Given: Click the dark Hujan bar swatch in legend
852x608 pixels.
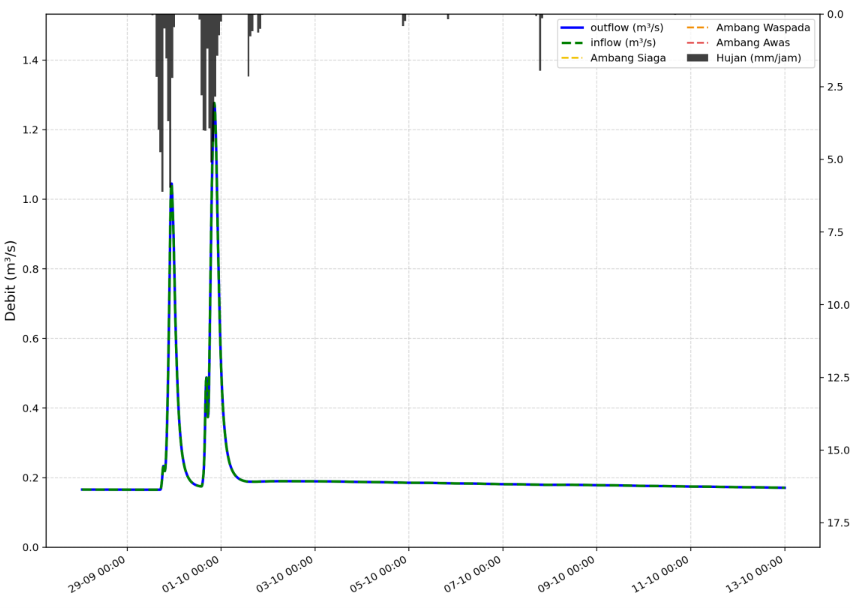Looking at the screenshot, I should click(x=699, y=58).
